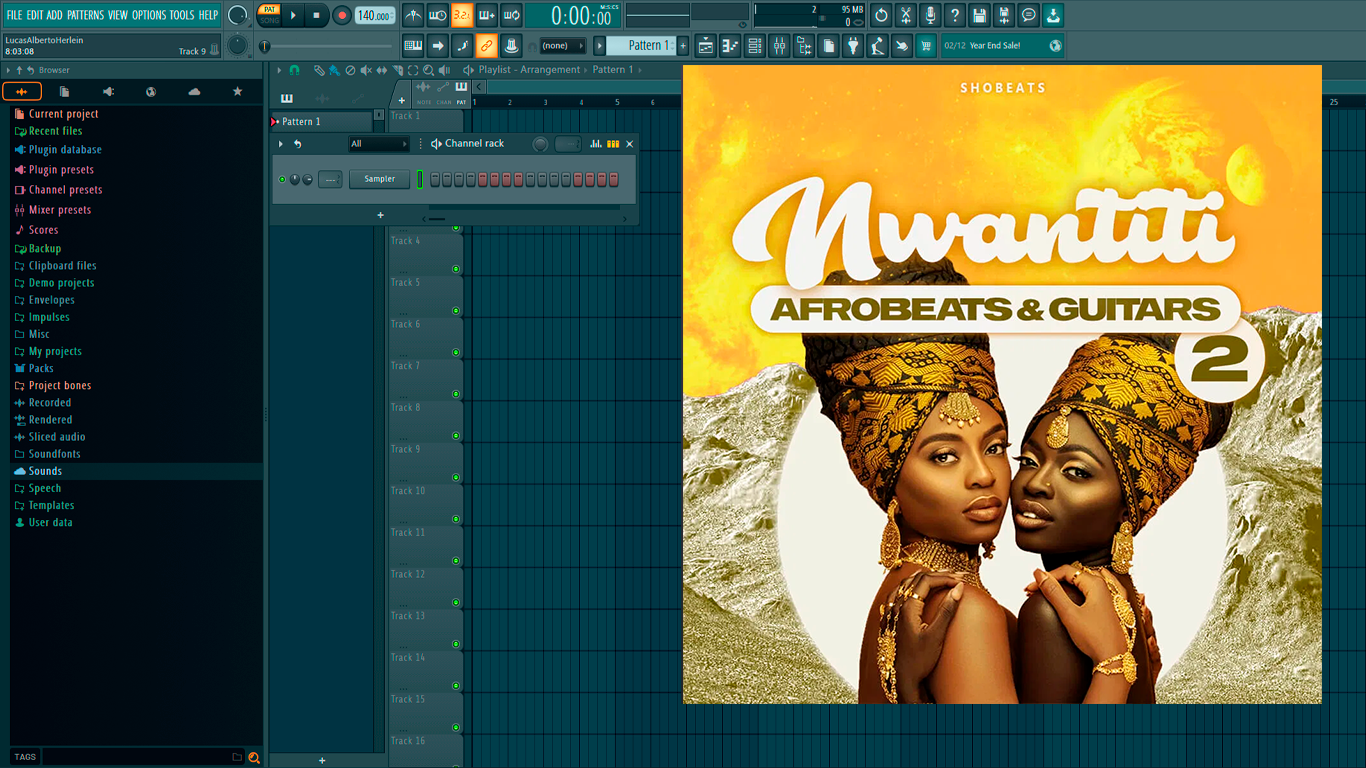This screenshot has height=768, width=1366.
Task: Toggle Track 5 green mute light in playlist
Action: tap(456, 310)
